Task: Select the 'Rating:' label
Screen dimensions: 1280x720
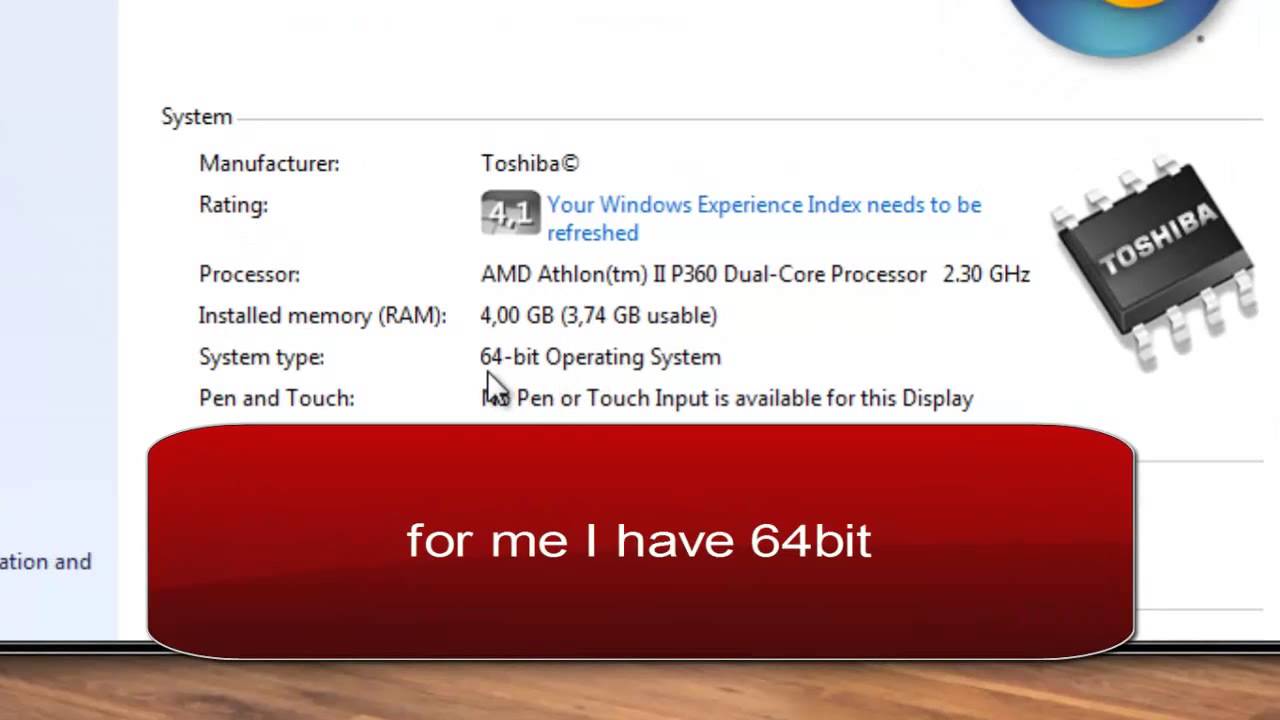Action: (x=233, y=205)
